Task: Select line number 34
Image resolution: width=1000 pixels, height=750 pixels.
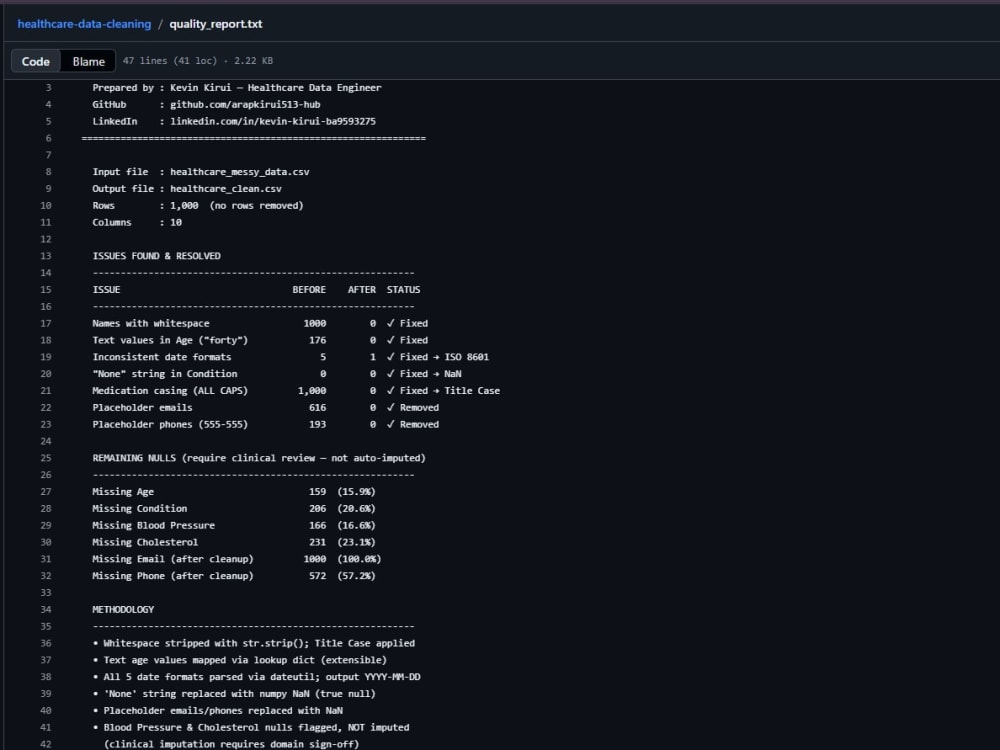Action: pos(46,610)
